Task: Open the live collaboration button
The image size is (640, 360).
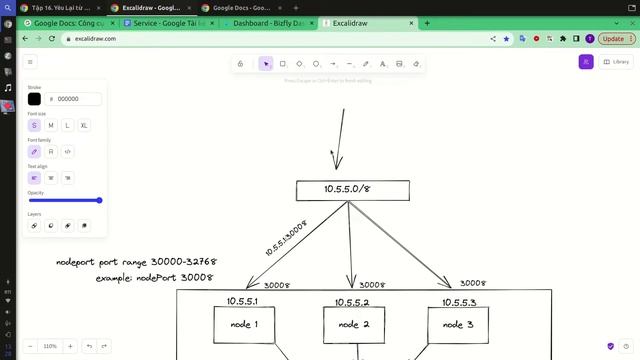Action: point(586,62)
